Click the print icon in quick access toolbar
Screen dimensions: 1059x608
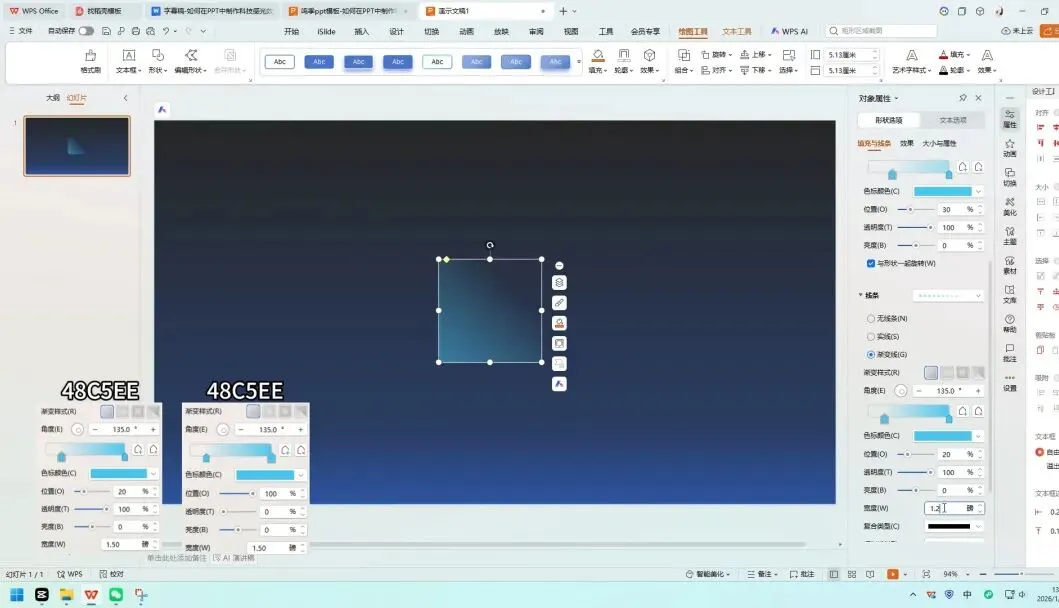pyautogui.click(x=136, y=31)
